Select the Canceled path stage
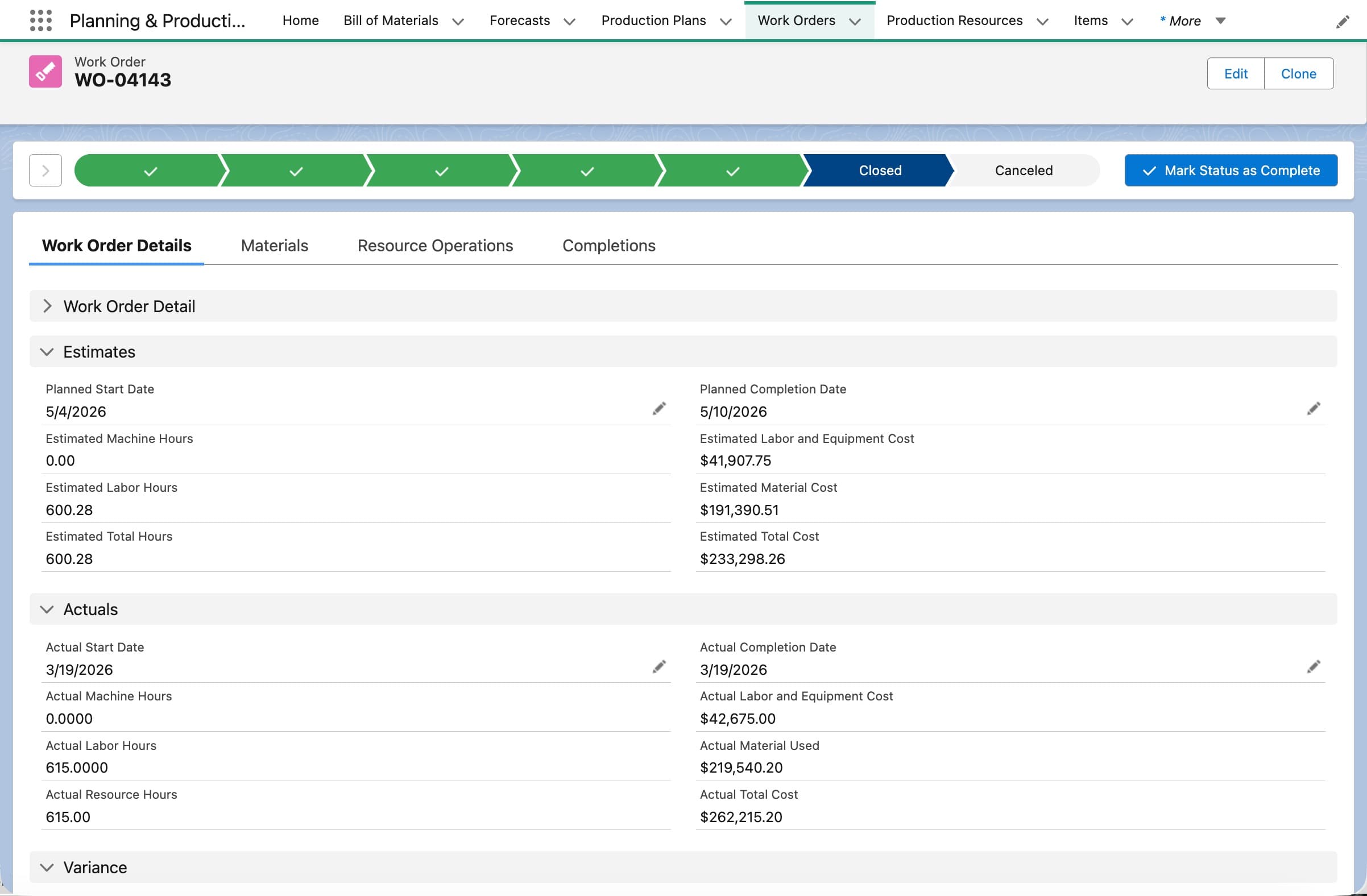 [1024, 171]
